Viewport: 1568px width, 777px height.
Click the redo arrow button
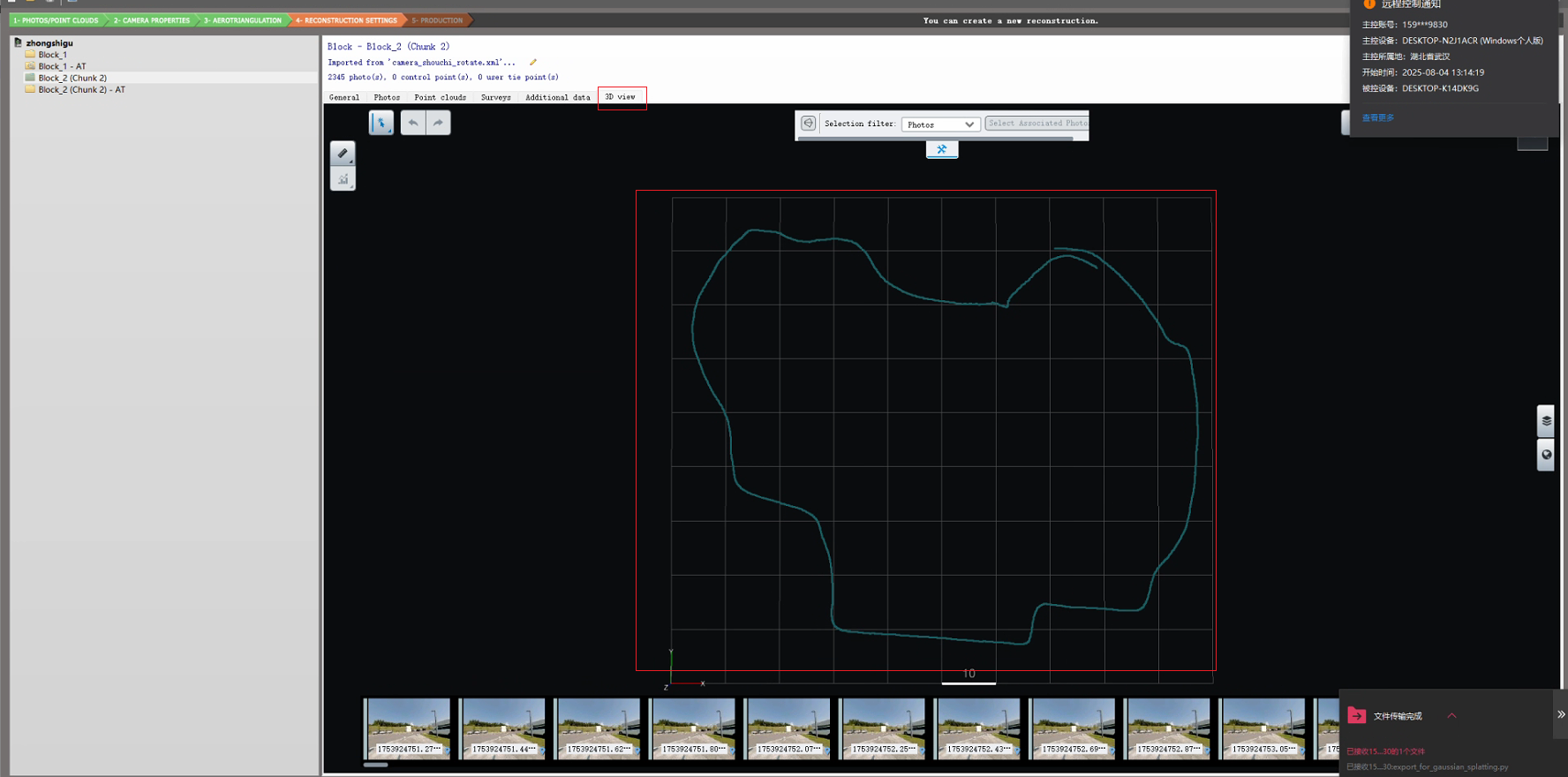439,123
